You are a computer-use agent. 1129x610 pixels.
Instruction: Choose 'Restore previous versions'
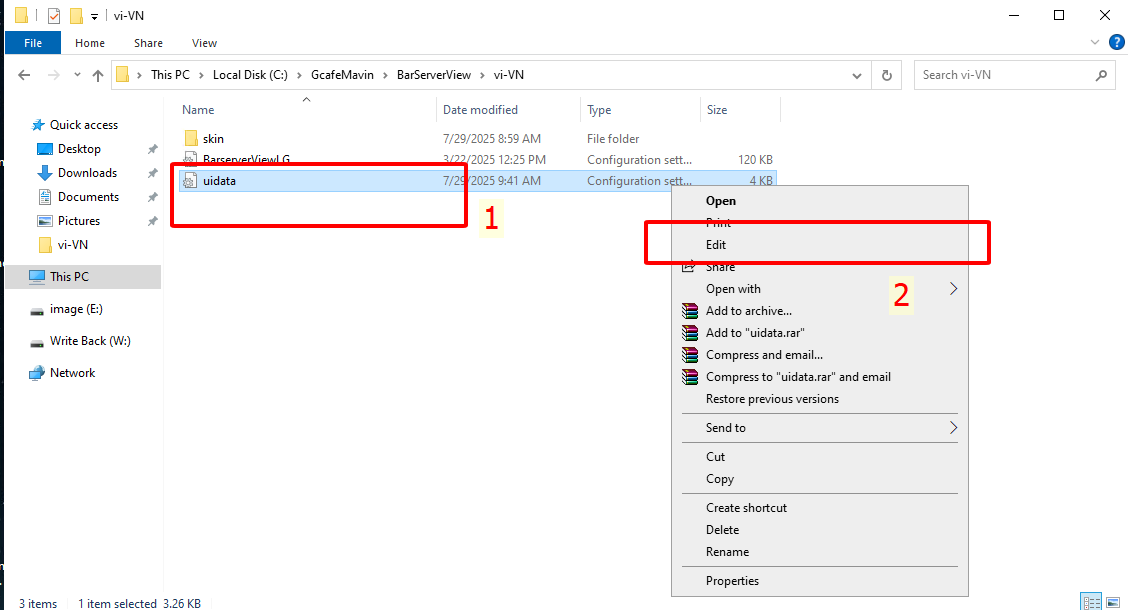(819, 399)
